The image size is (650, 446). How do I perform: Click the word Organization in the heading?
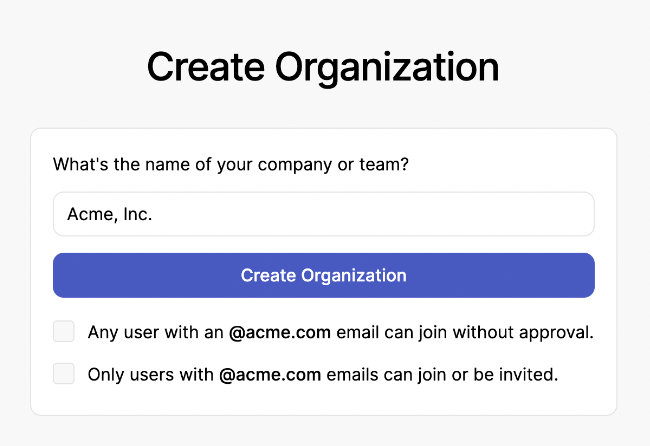(x=387, y=69)
